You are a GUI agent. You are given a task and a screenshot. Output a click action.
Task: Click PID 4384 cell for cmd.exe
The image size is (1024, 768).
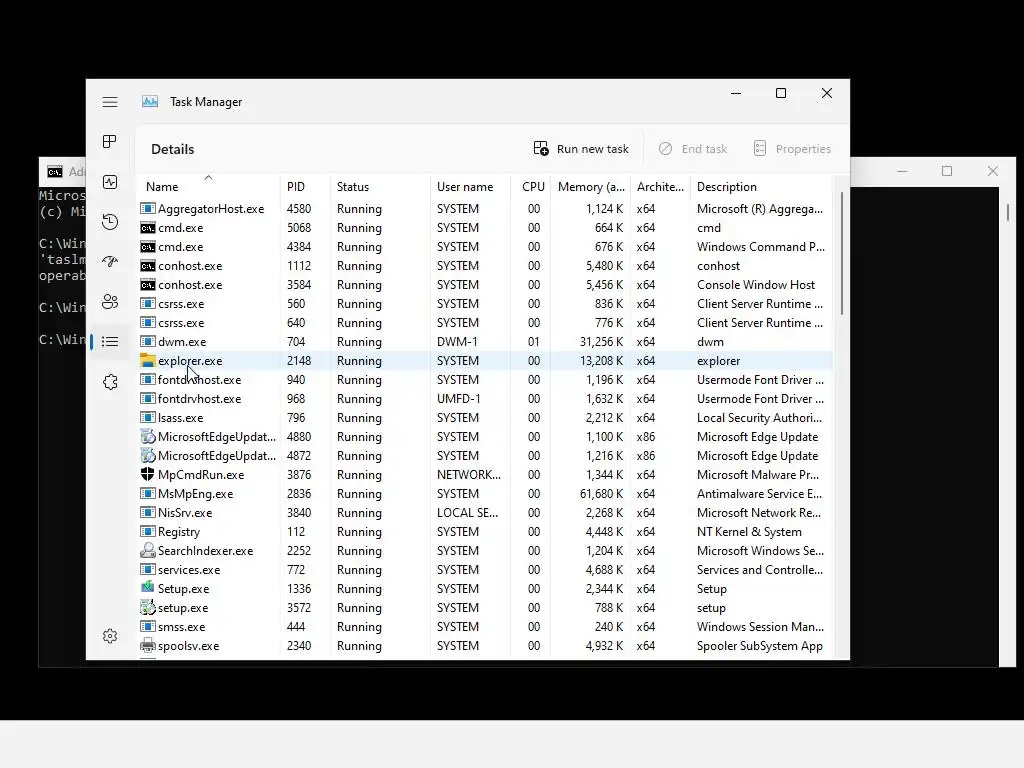299,247
